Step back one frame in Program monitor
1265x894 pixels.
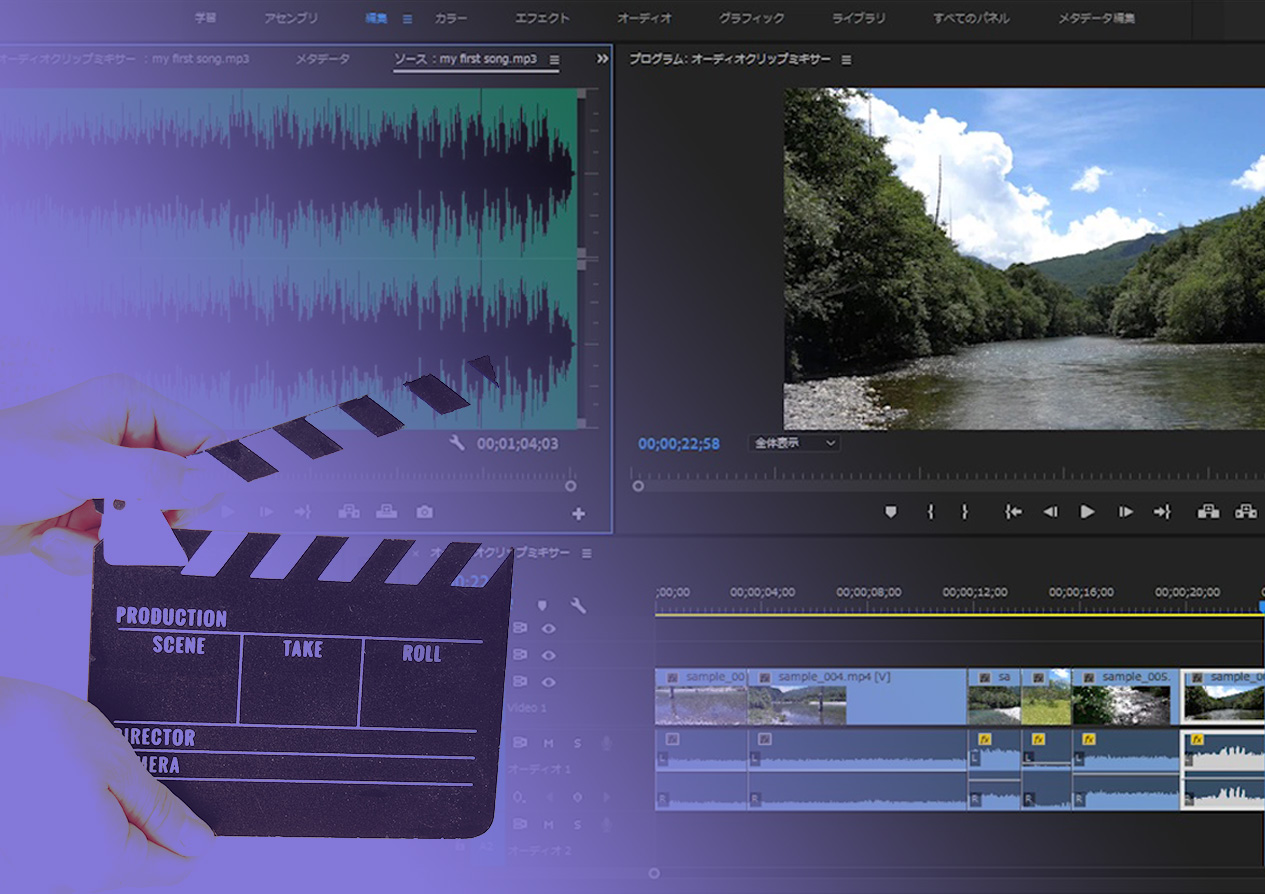click(x=1050, y=512)
